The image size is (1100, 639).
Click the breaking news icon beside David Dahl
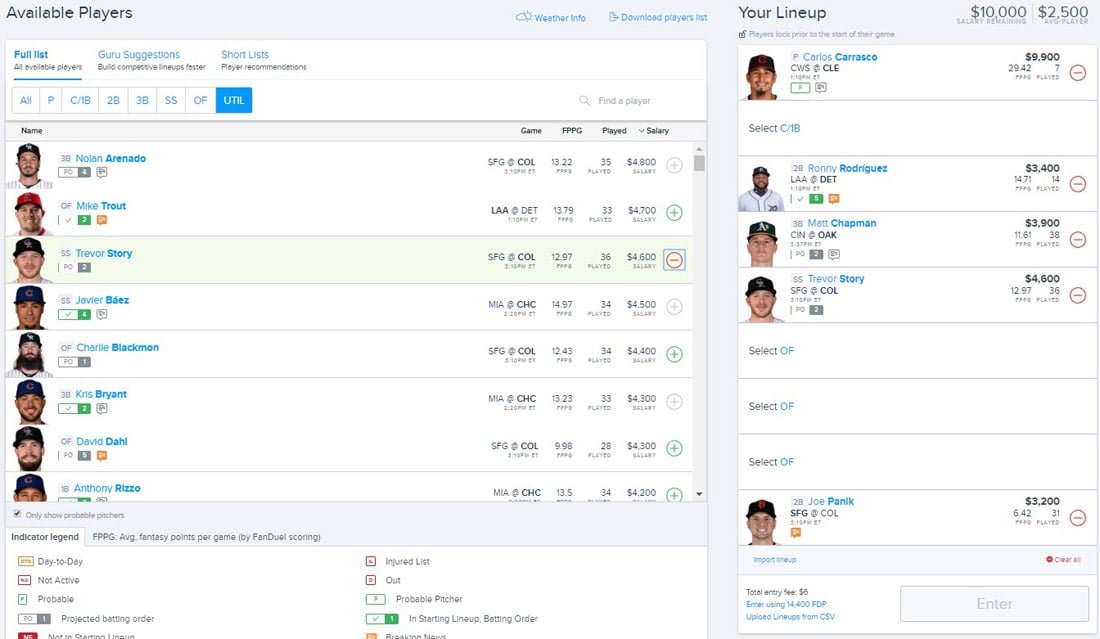[100, 455]
